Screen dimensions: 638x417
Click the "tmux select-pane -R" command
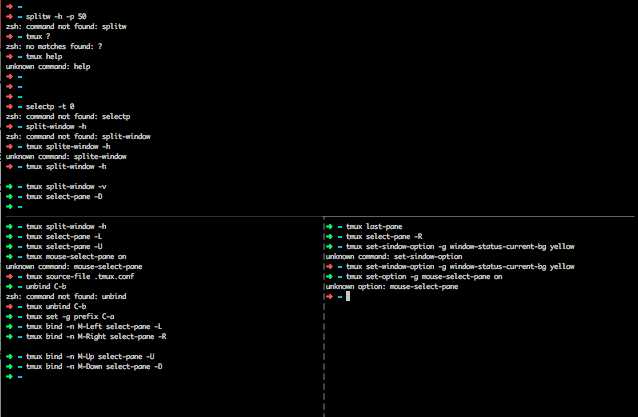pyautogui.click(x=384, y=236)
